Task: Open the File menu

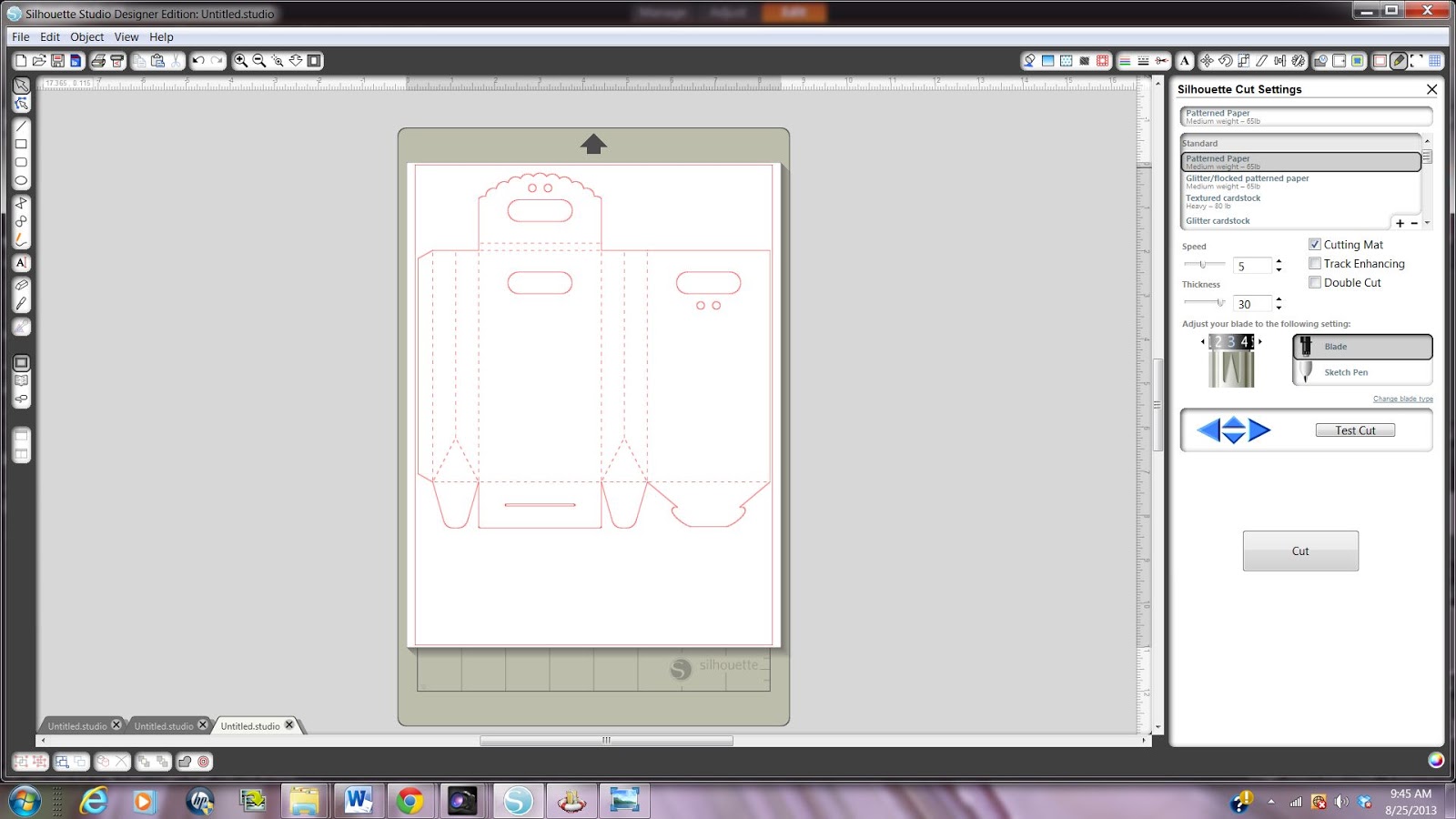Action: [x=21, y=37]
